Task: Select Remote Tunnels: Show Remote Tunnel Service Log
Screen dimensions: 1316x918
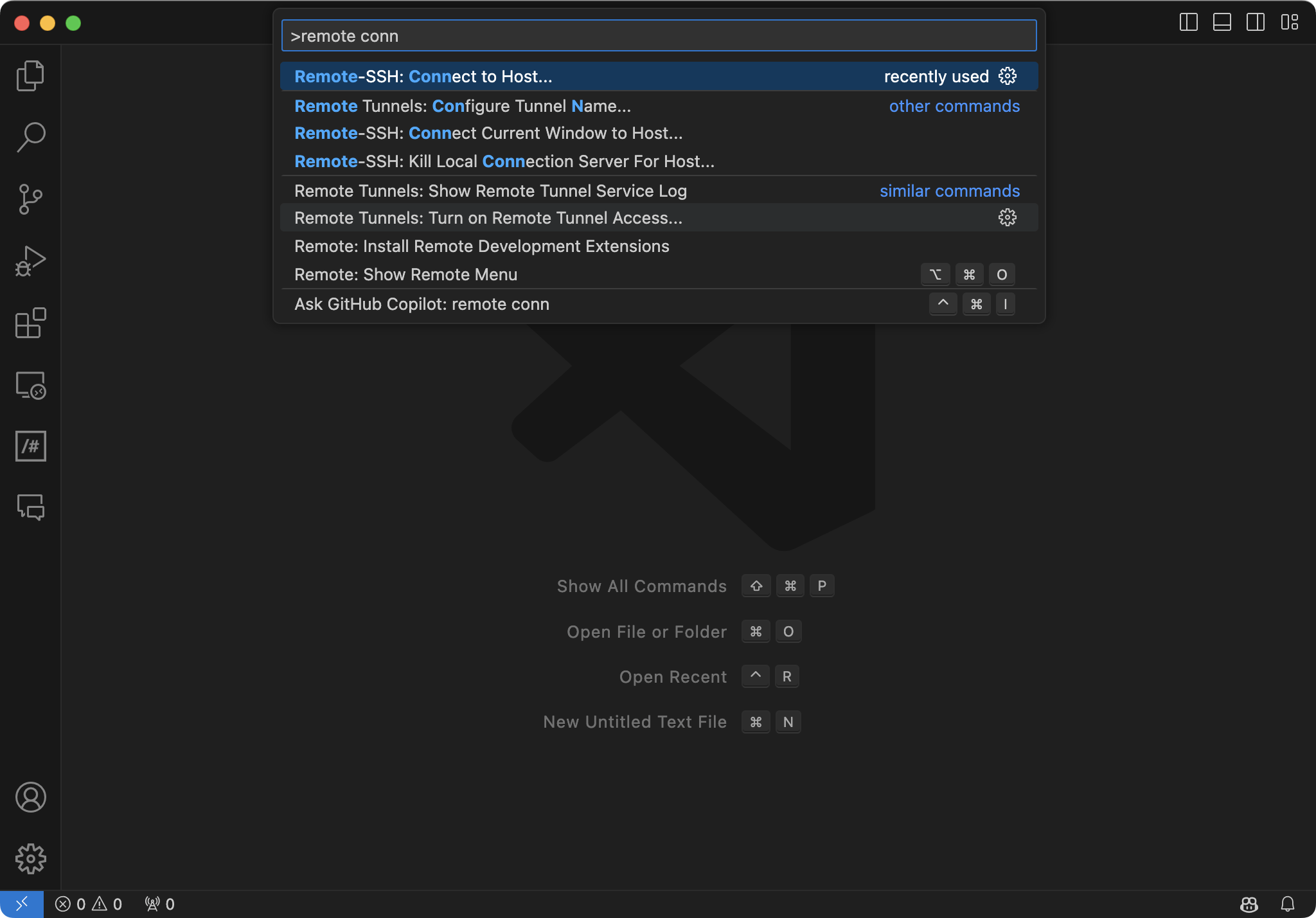Action: click(x=659, y=190)
